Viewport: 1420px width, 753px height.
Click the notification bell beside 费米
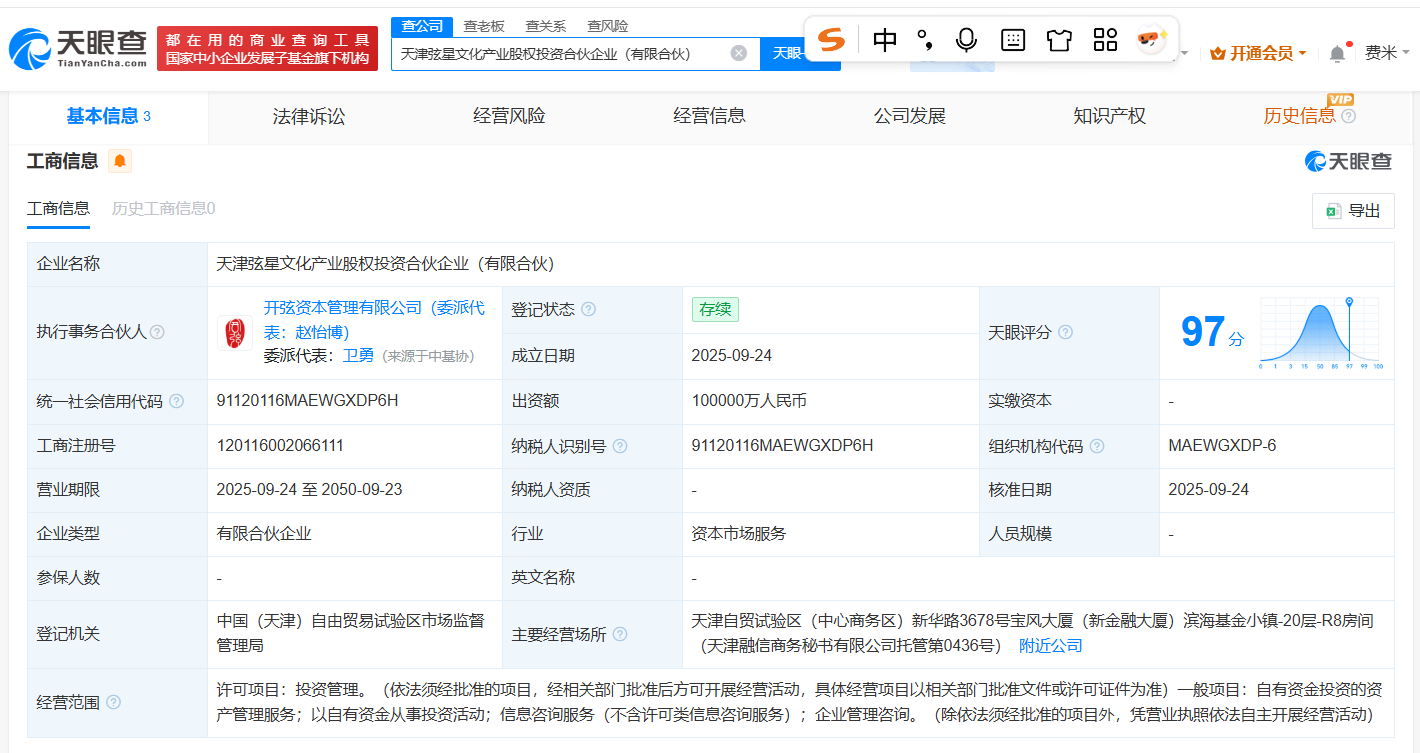[x=1337, y=51]
